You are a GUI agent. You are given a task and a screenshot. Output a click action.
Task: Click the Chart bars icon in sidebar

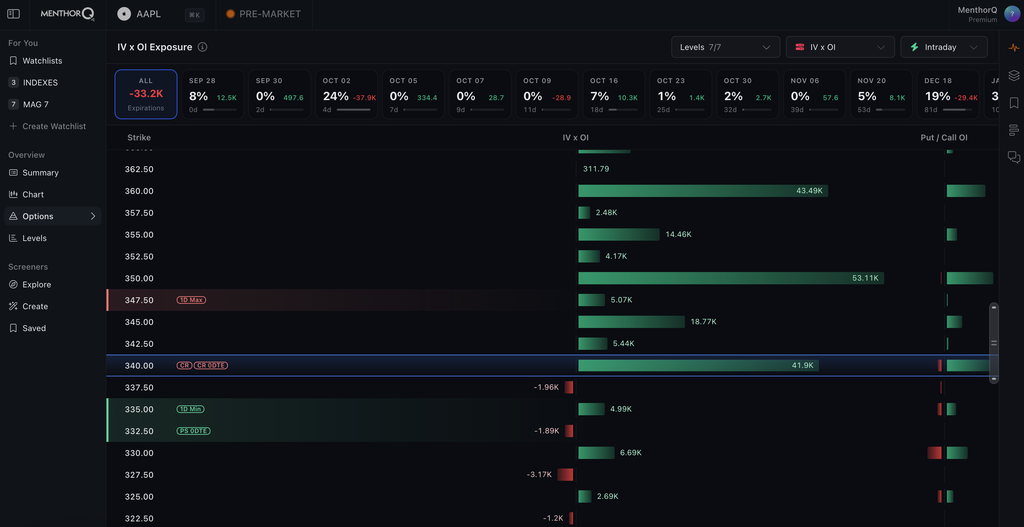13,195
